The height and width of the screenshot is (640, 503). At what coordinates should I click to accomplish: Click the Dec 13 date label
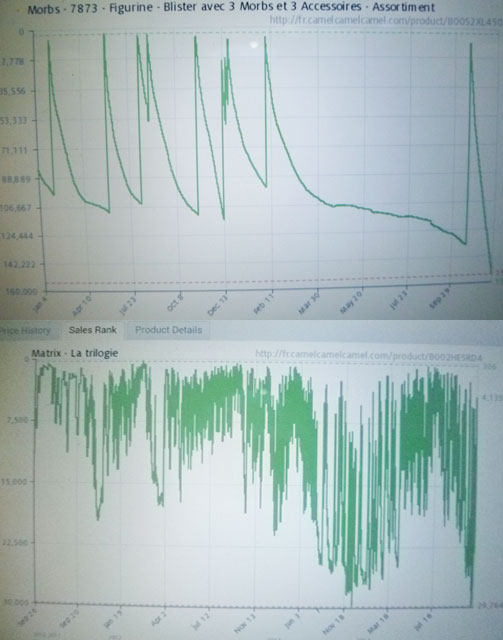coord(217,304)
